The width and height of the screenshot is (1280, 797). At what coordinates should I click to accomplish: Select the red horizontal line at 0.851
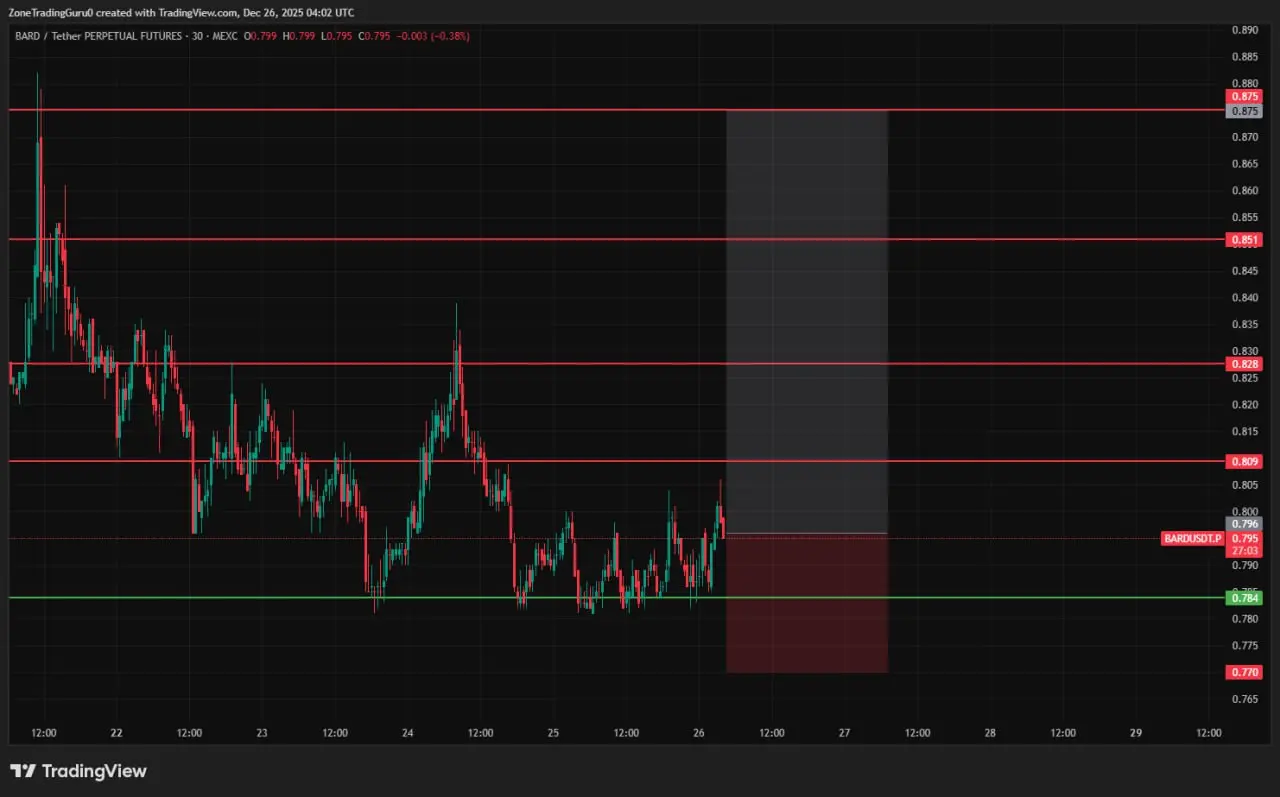click(617, 239)
